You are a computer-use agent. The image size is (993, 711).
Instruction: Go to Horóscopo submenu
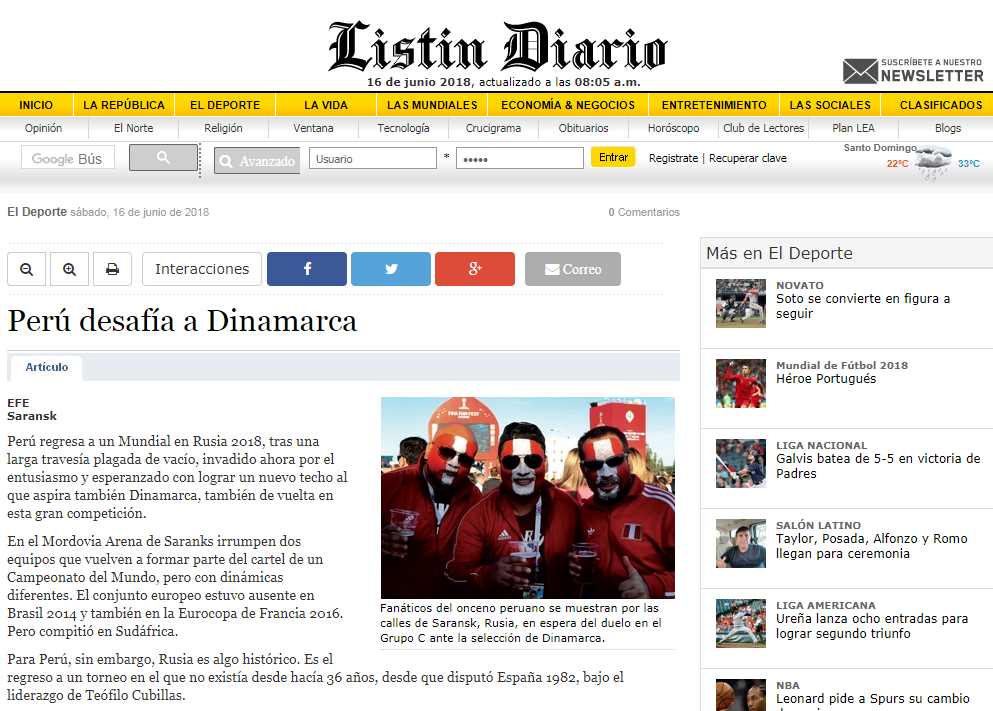coord(674,128)
